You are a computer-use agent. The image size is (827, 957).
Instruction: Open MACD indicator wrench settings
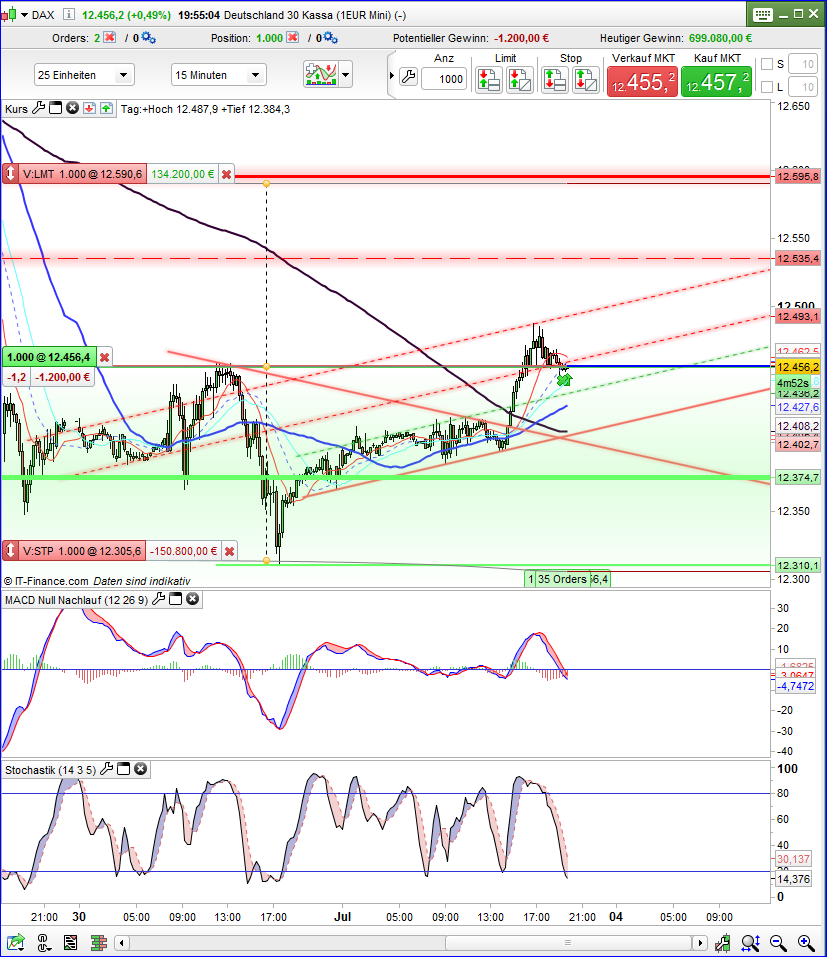[159, 599]
